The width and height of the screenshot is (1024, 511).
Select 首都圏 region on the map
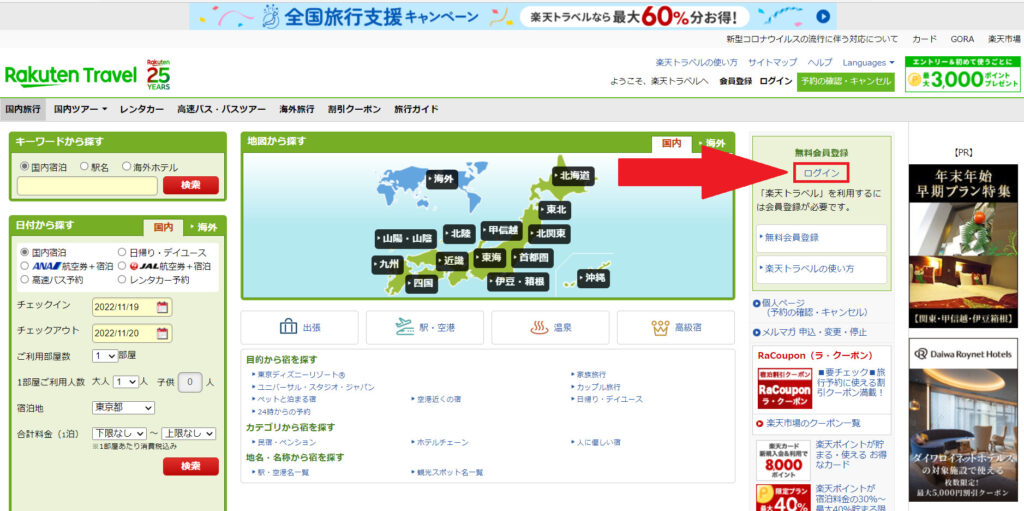point(531,257)
